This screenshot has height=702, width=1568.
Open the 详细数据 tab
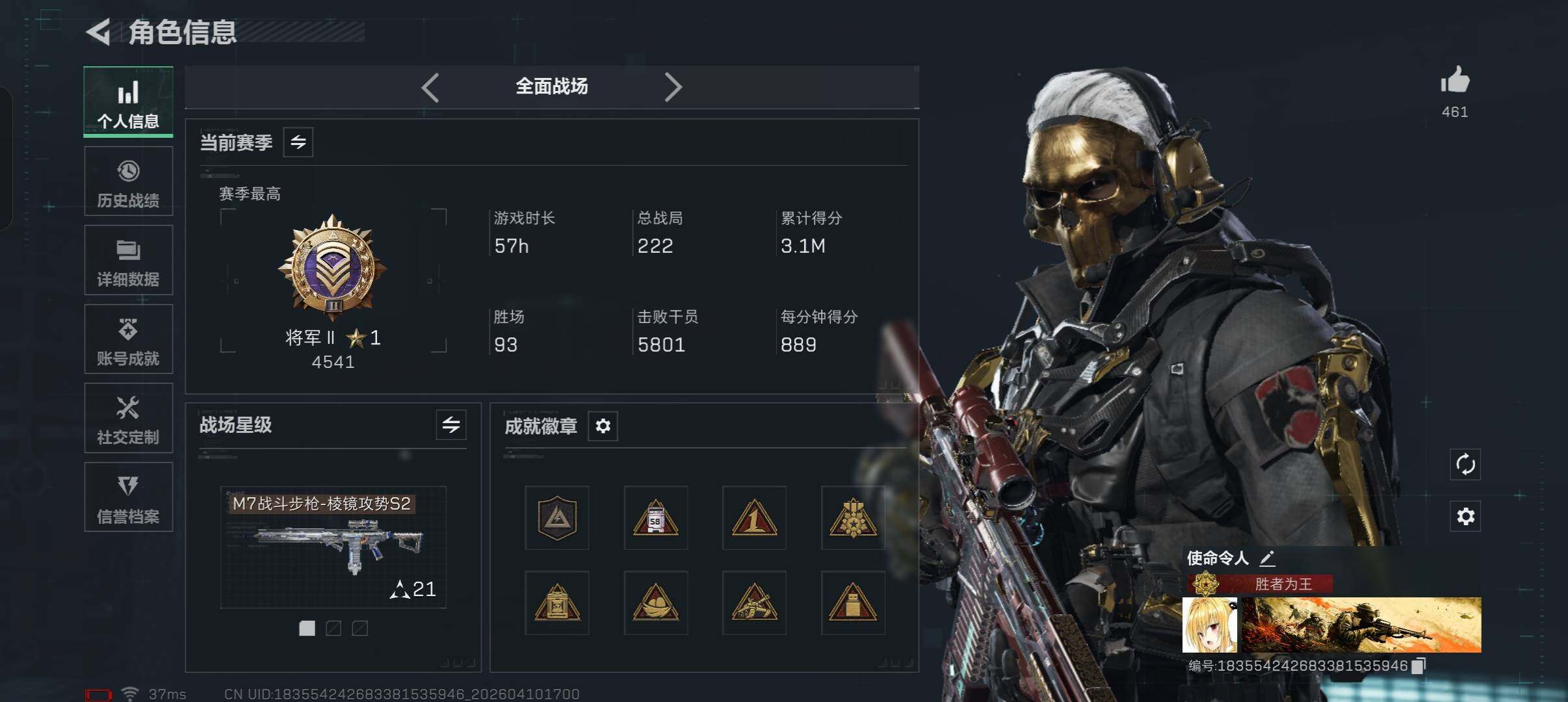coord(128,260)
